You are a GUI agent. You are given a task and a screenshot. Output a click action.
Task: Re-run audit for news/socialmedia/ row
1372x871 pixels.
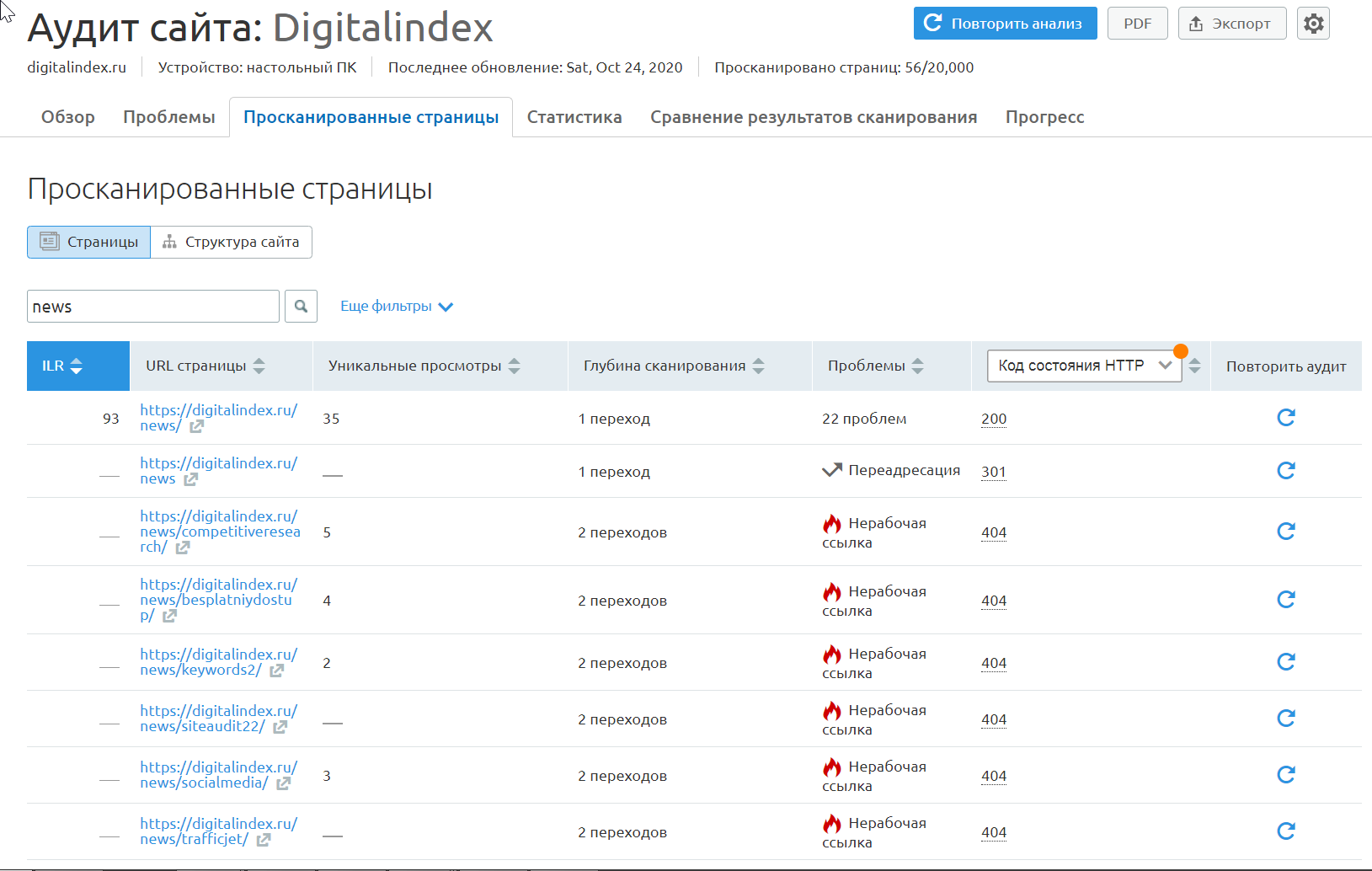[1285, 775]
